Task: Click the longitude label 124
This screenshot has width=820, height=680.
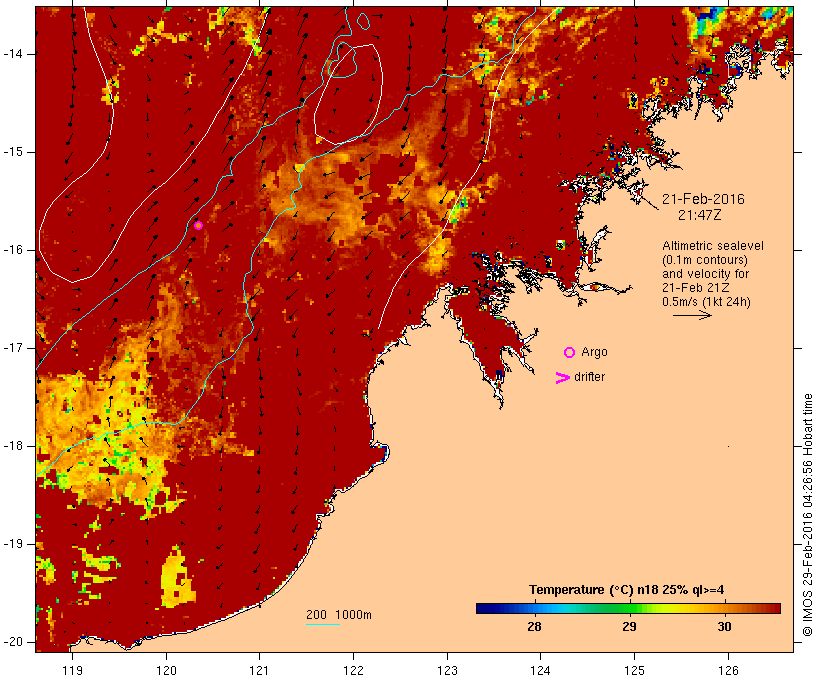Action: click(x=540, y=671)
